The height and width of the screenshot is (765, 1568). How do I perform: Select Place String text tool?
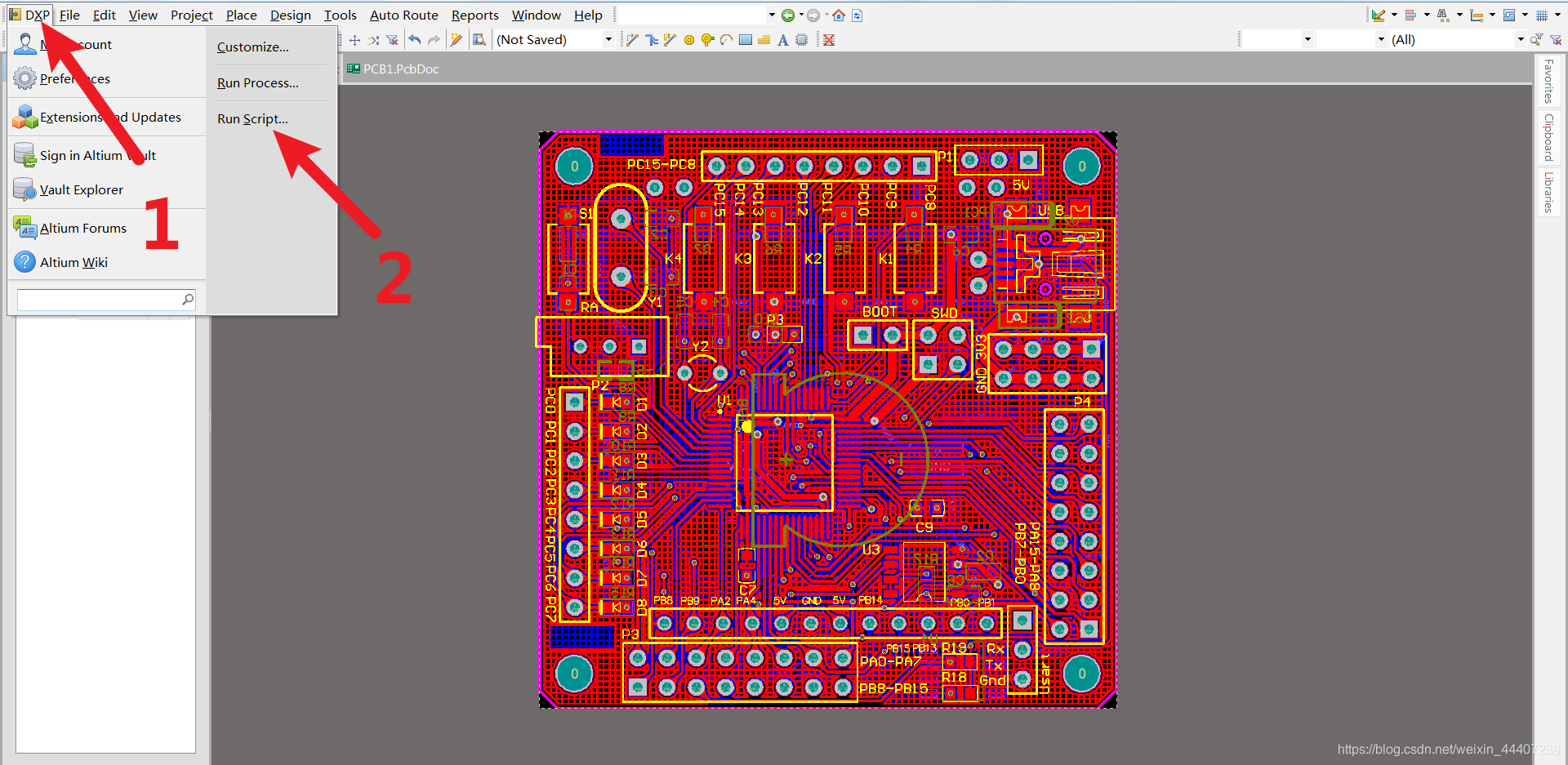pyautogui.click(x=782, y=39)
